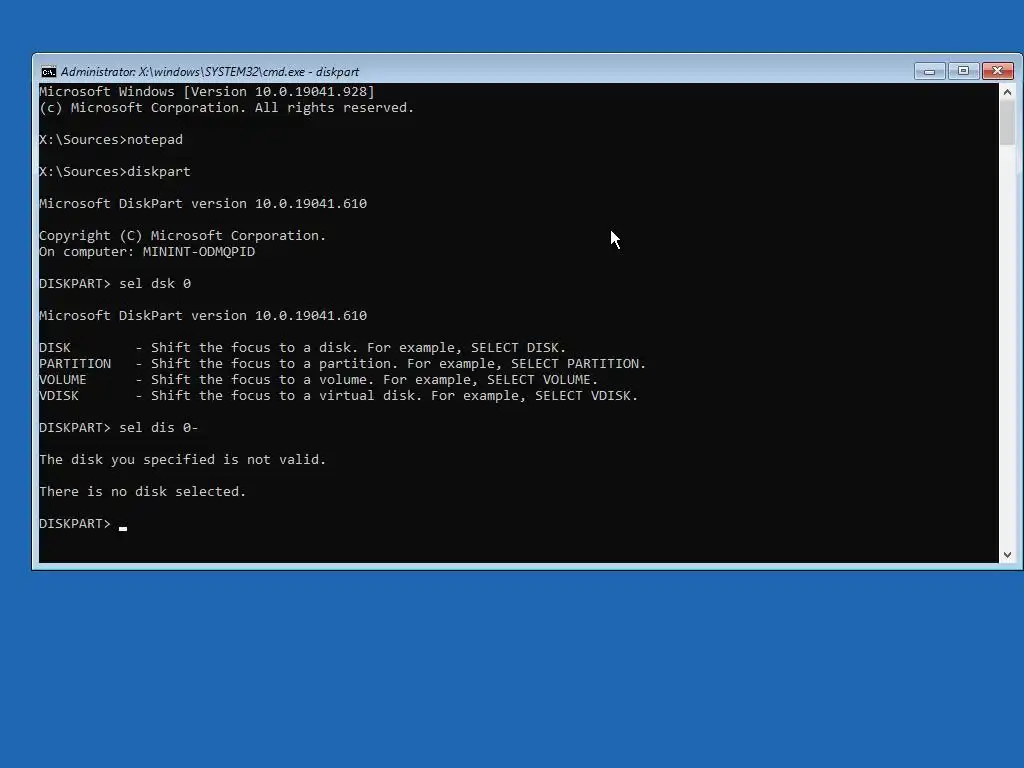Click the '(c) Microsoft Corporation. All rights reserved.' line
This screenshot has height=768, width=1024.
click(x=227, y=108)
